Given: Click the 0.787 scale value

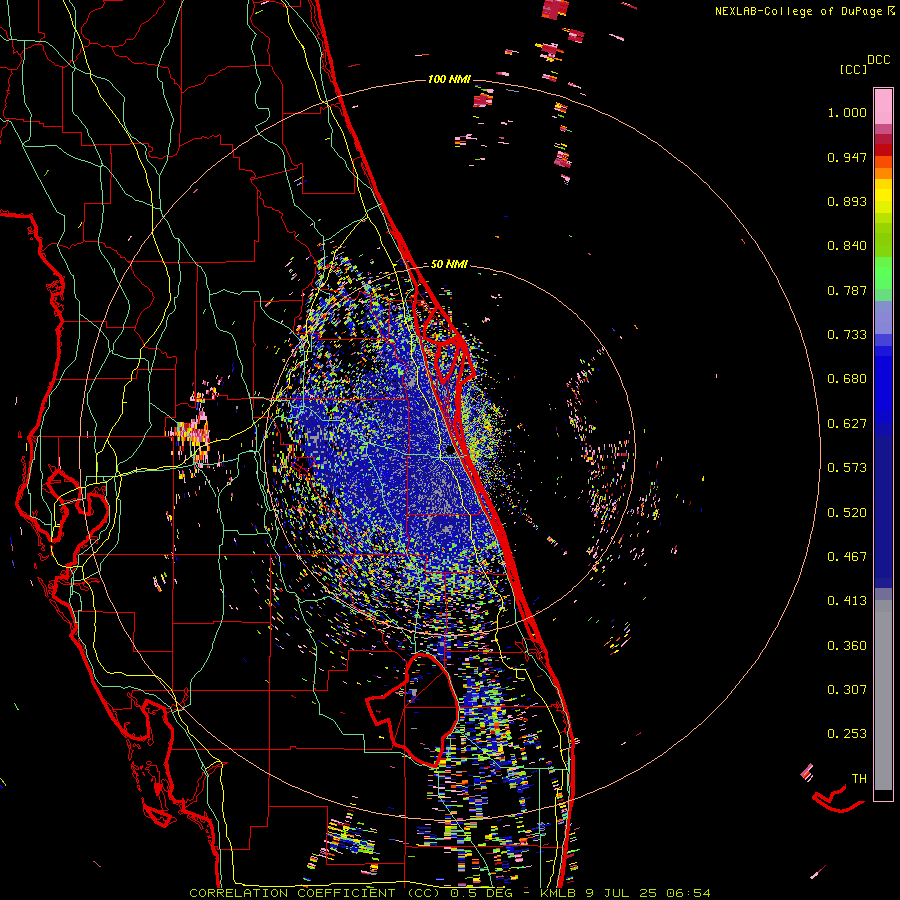Looking at the screenshot, I should click(847, 290).
